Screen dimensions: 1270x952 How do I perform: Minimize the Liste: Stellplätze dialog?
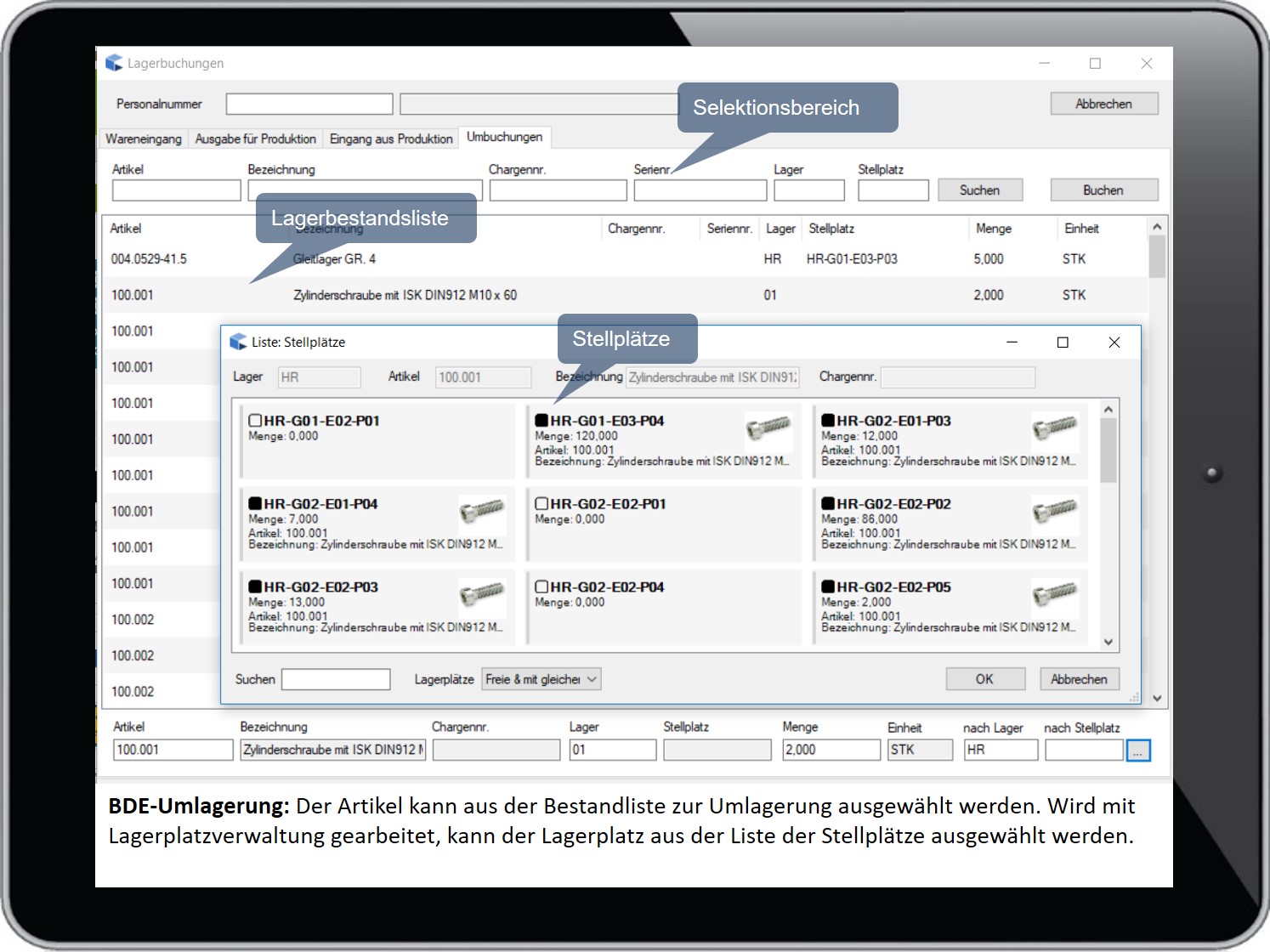pos(1012,342)
